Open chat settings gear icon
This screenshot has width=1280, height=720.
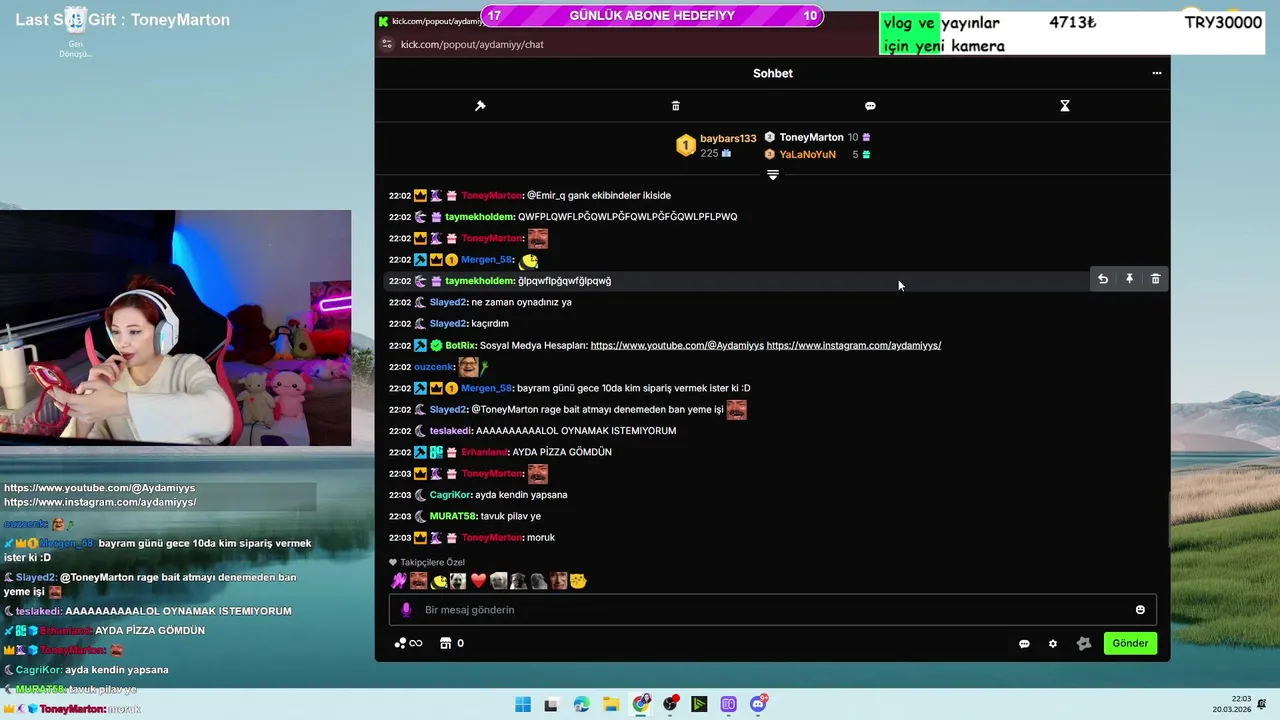(1053, 644)
